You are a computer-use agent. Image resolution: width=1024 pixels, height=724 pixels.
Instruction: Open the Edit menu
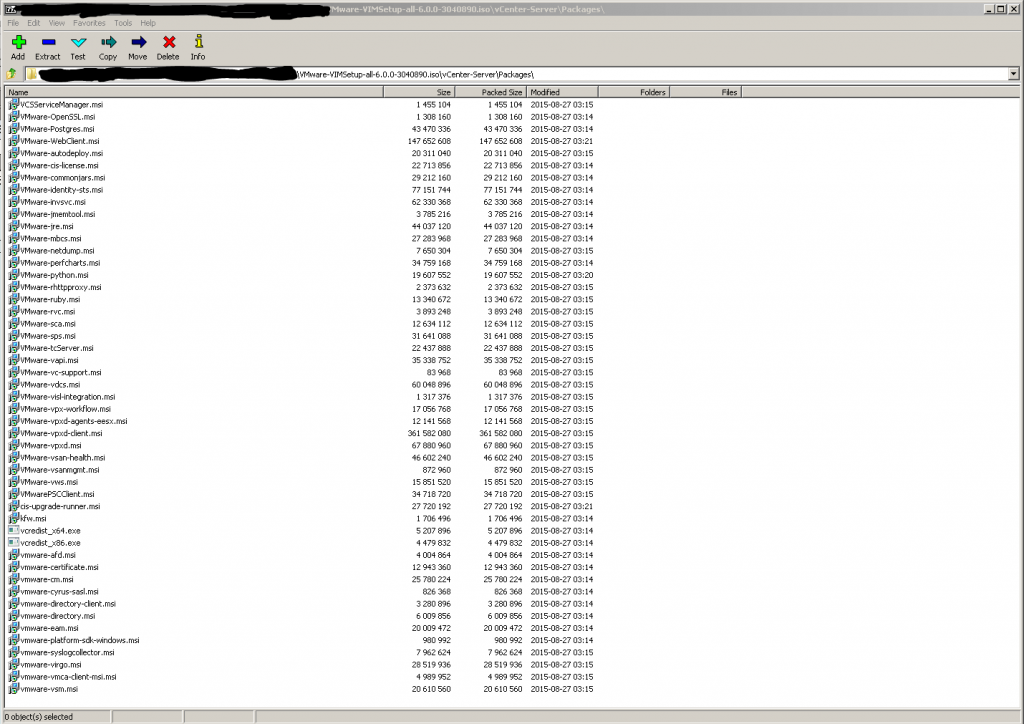coord(33,23)
